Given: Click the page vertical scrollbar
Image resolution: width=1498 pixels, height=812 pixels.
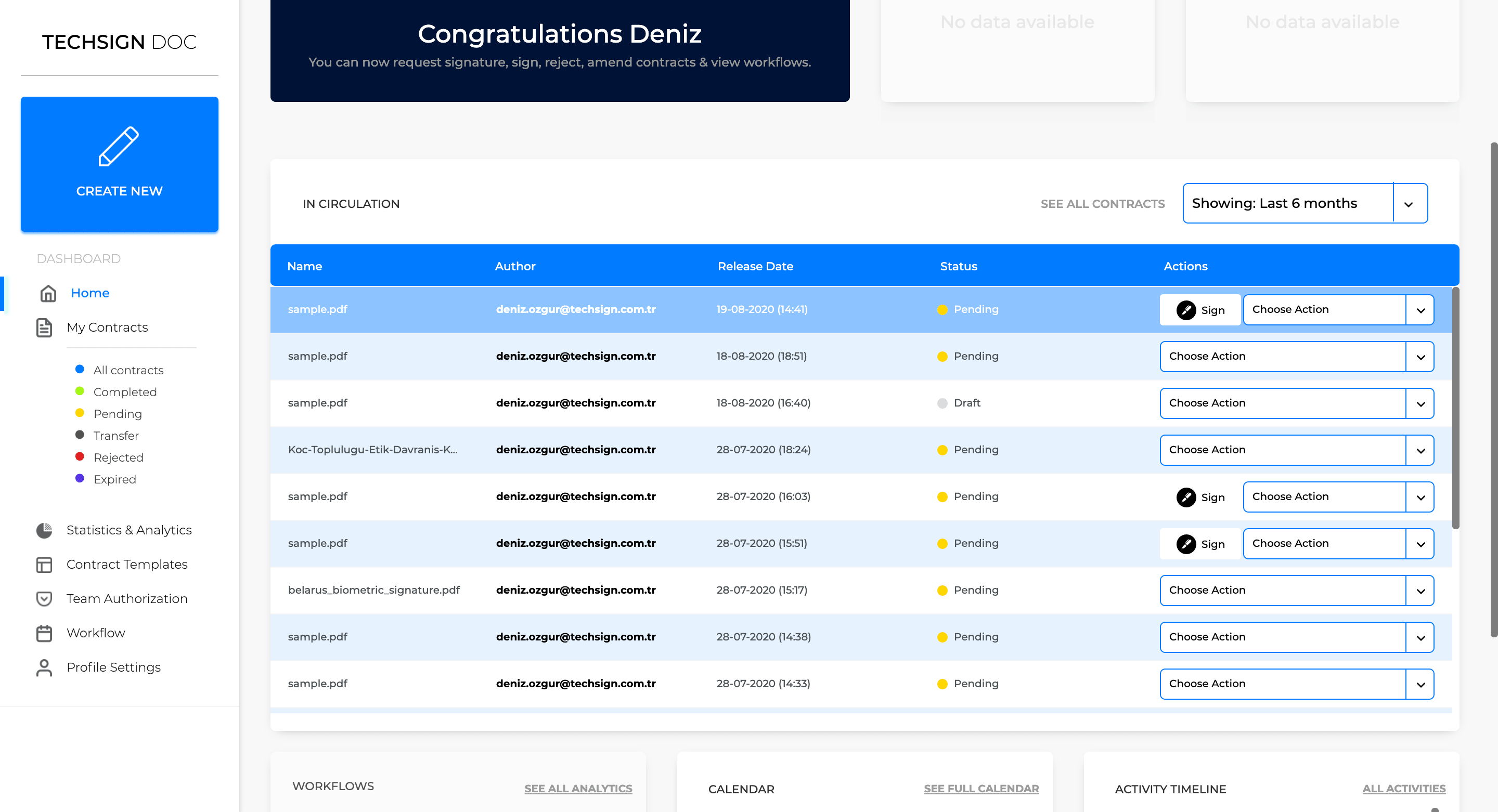Looking at the screenshot, I should click(1494, 389).
